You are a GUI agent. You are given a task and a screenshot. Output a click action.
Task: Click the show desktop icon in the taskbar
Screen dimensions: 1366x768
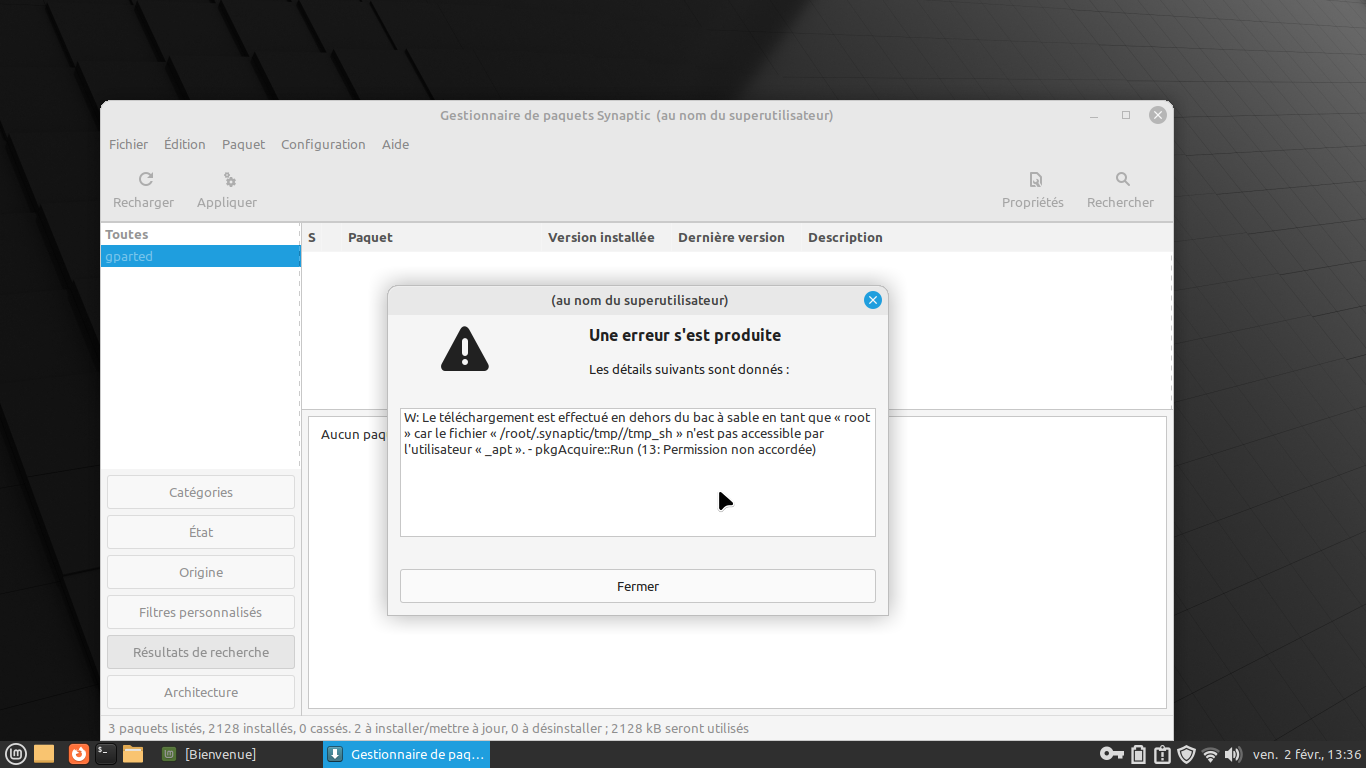point(44,754)
